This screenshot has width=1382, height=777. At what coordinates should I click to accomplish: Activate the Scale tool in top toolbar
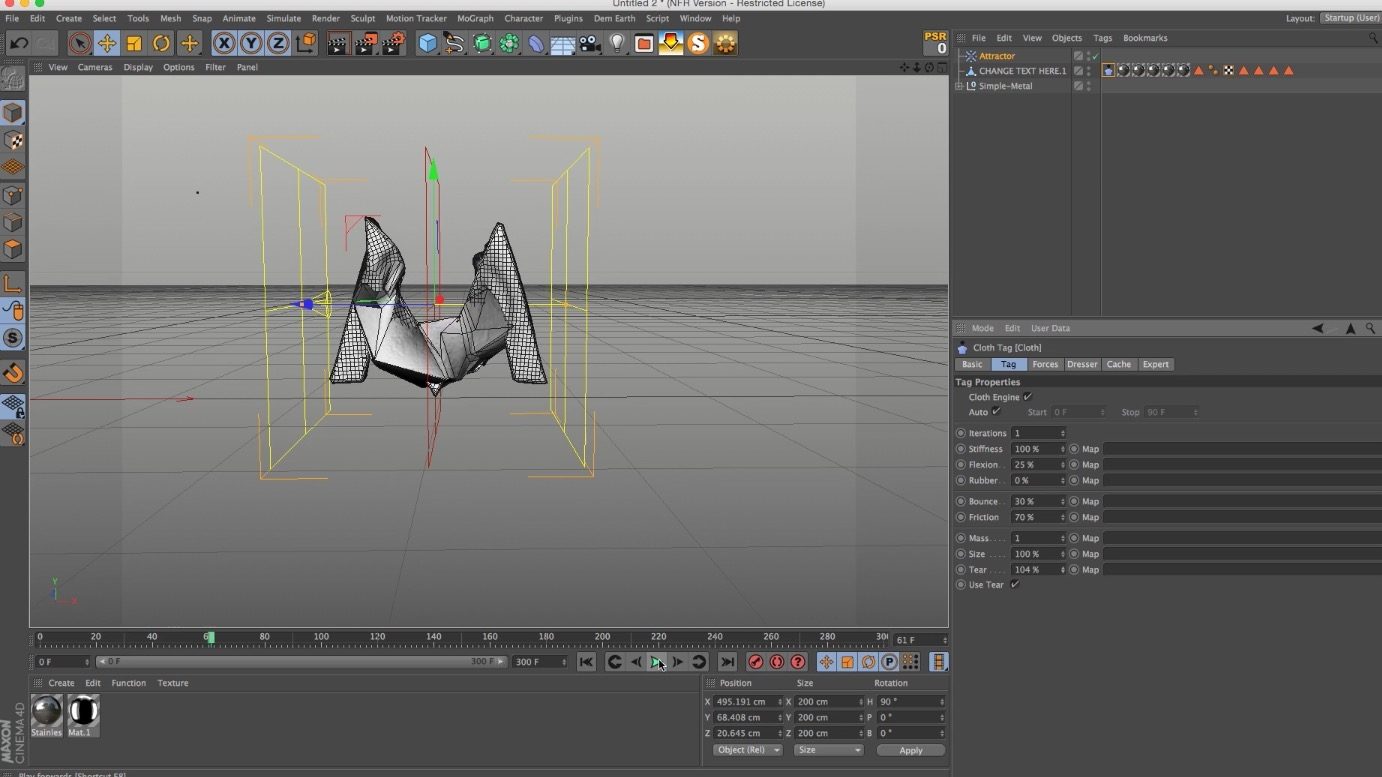click(x=134, y=43)
